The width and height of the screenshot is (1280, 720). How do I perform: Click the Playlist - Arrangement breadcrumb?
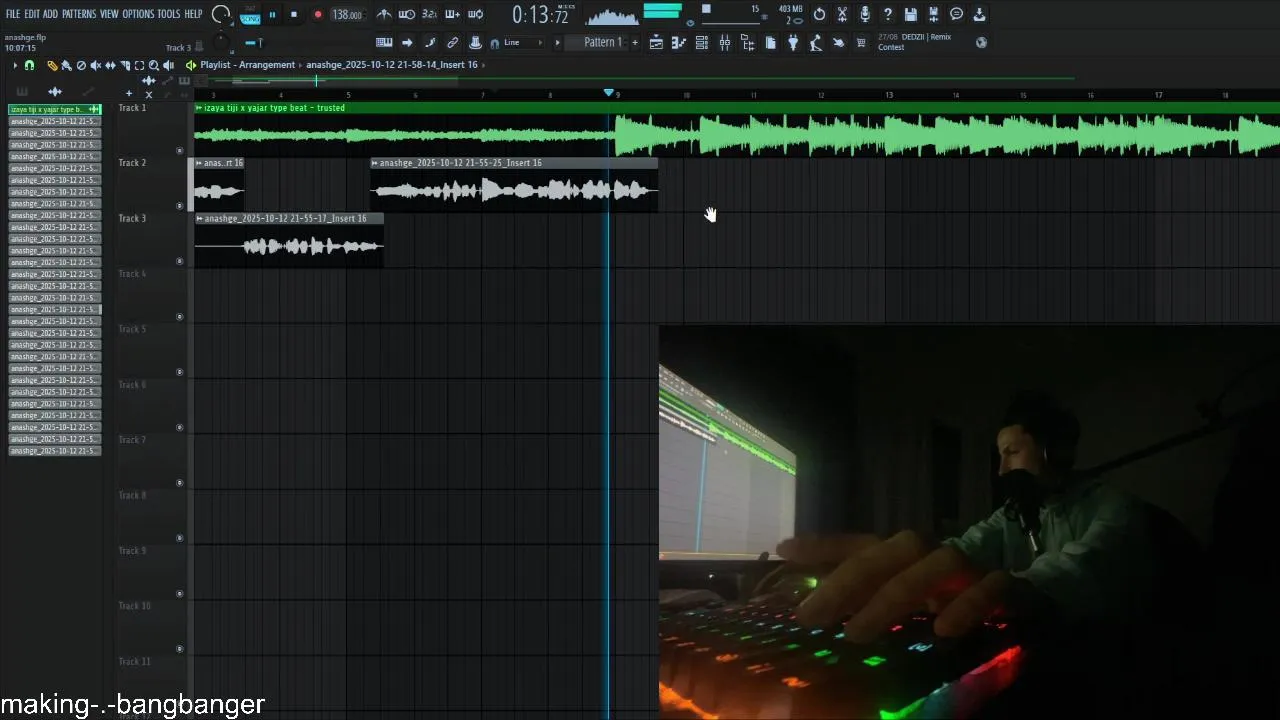point(247,65)
